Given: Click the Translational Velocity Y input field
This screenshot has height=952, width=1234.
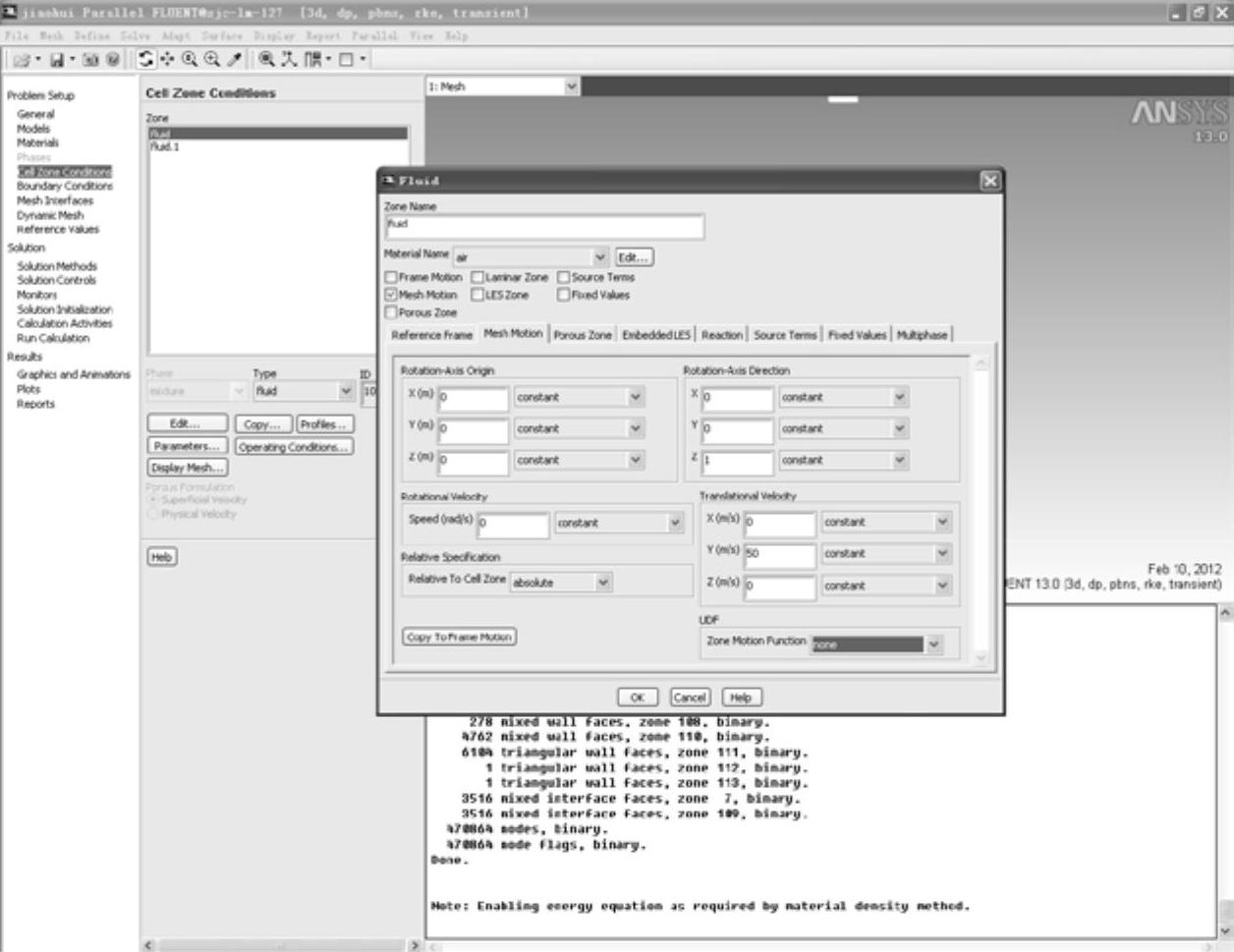Looking at the screenshot, I should point(779,554).
